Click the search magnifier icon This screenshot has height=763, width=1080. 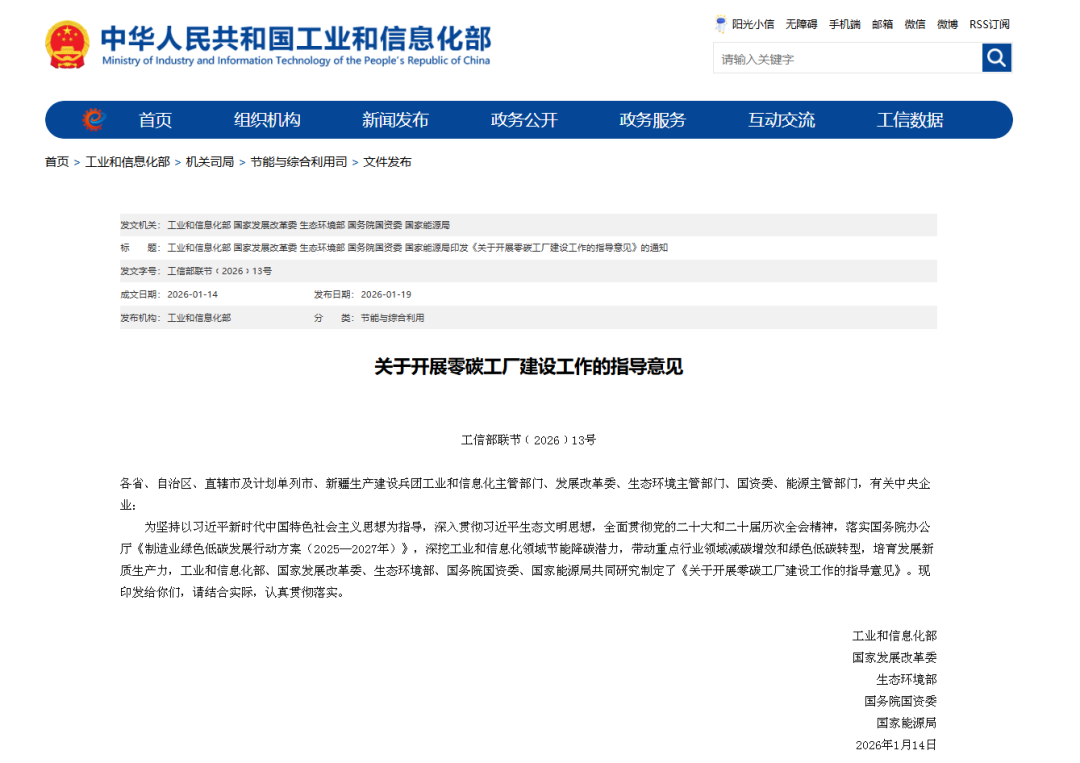996,57
